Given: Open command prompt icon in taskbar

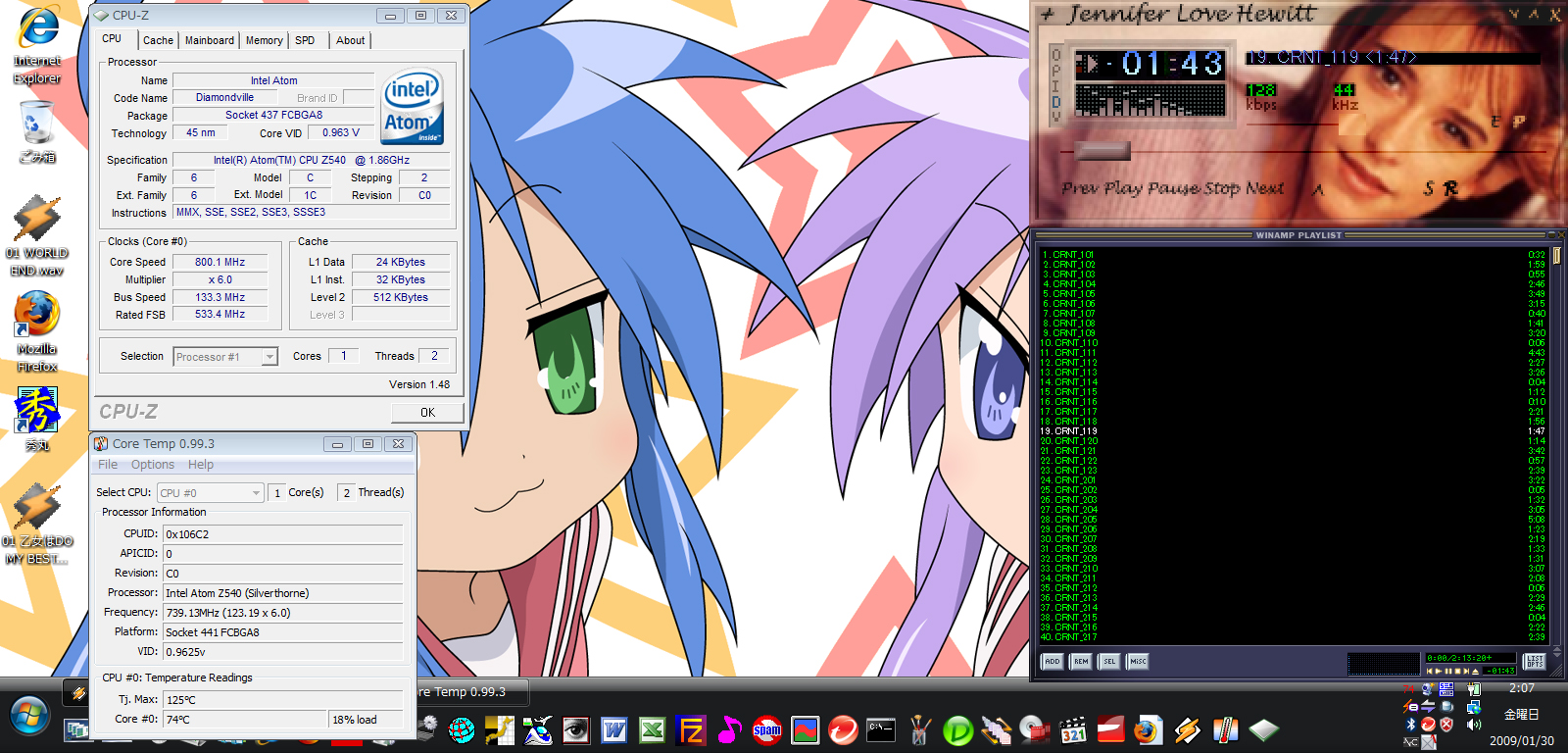Looking at the screenshot, I should pos(880,730).
